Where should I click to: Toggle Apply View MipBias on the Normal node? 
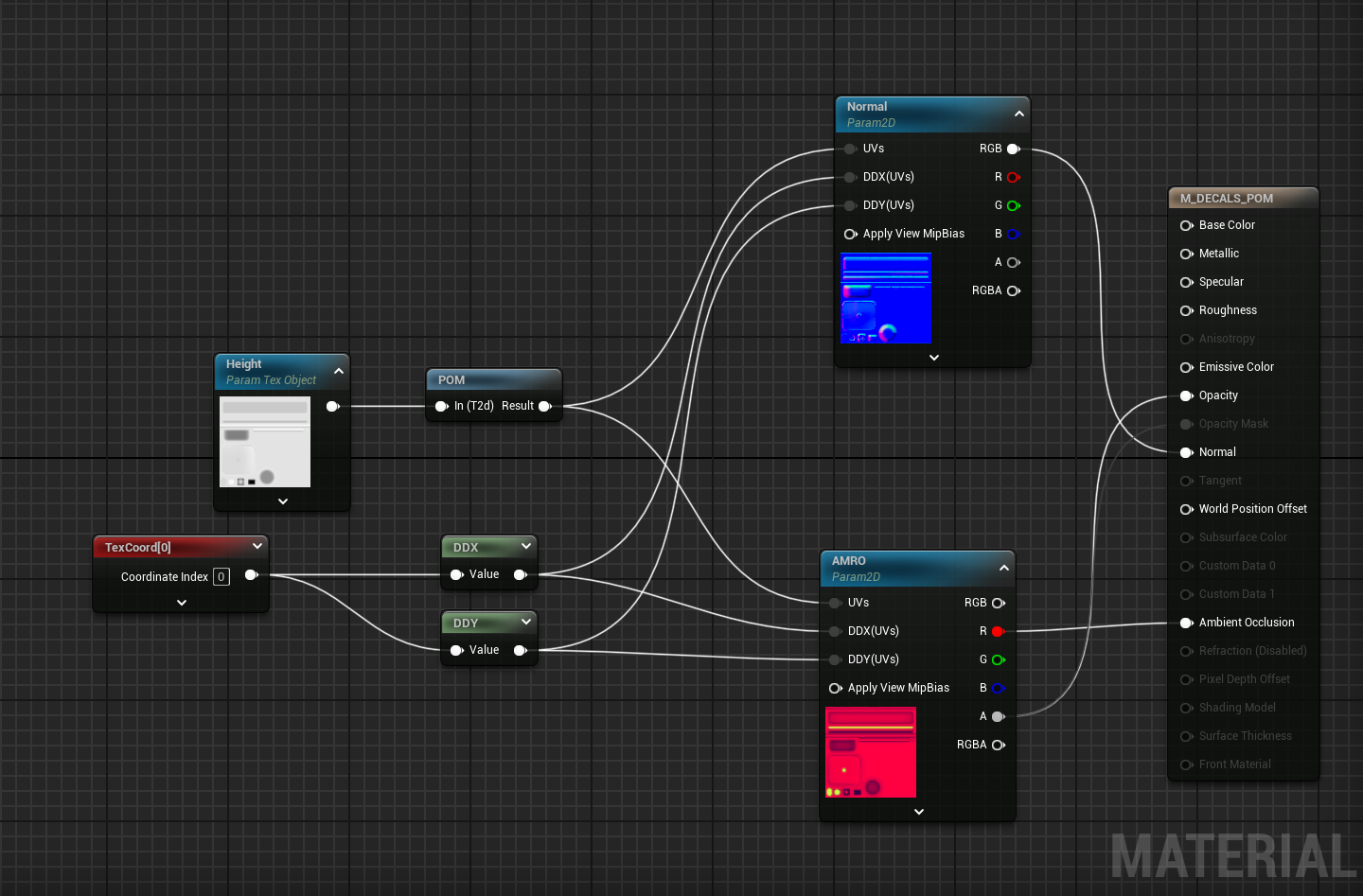coord(848,234)
